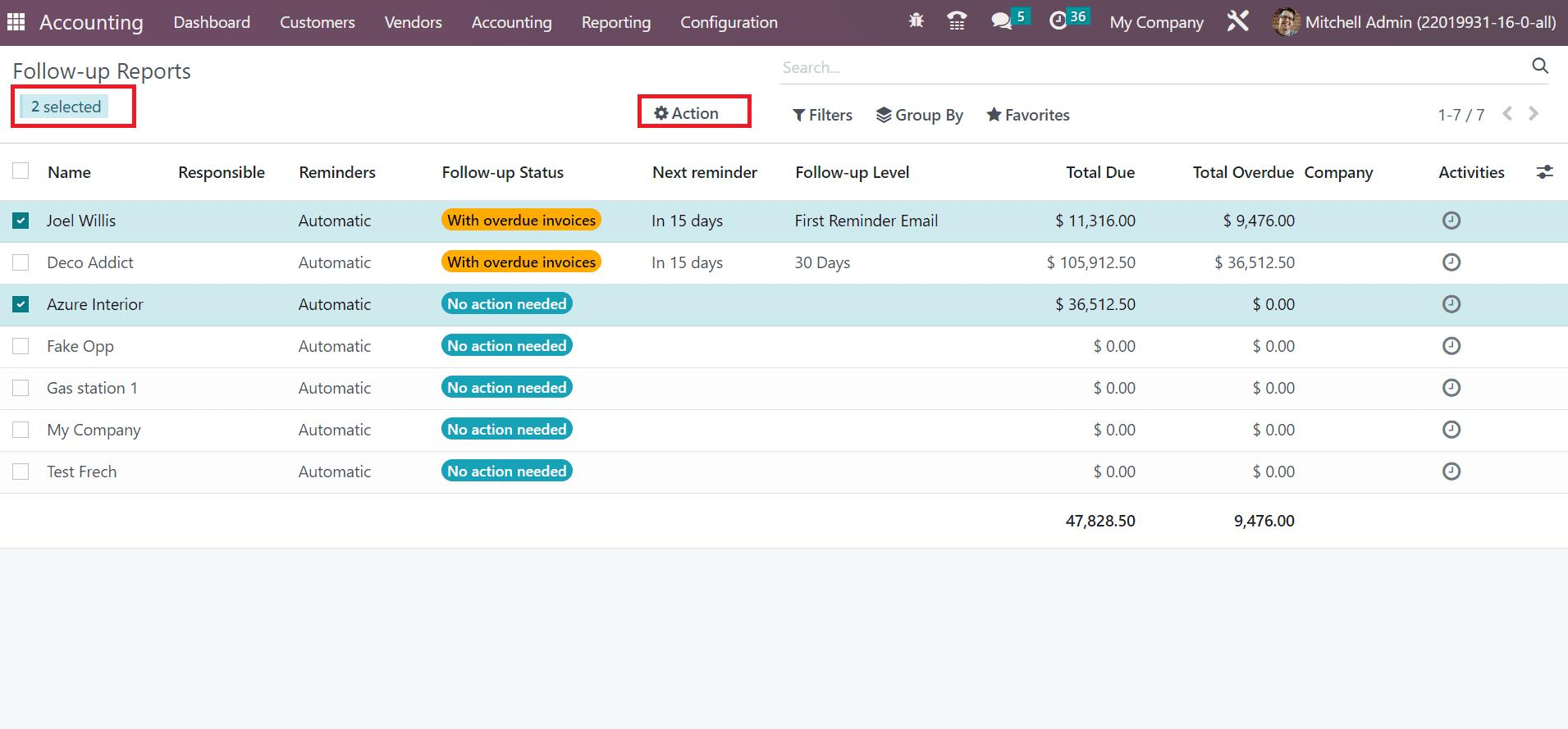Open the Accounting menu in navbar
The image size is (1568, 729).
pyautogui.click(x=511, y=22)
